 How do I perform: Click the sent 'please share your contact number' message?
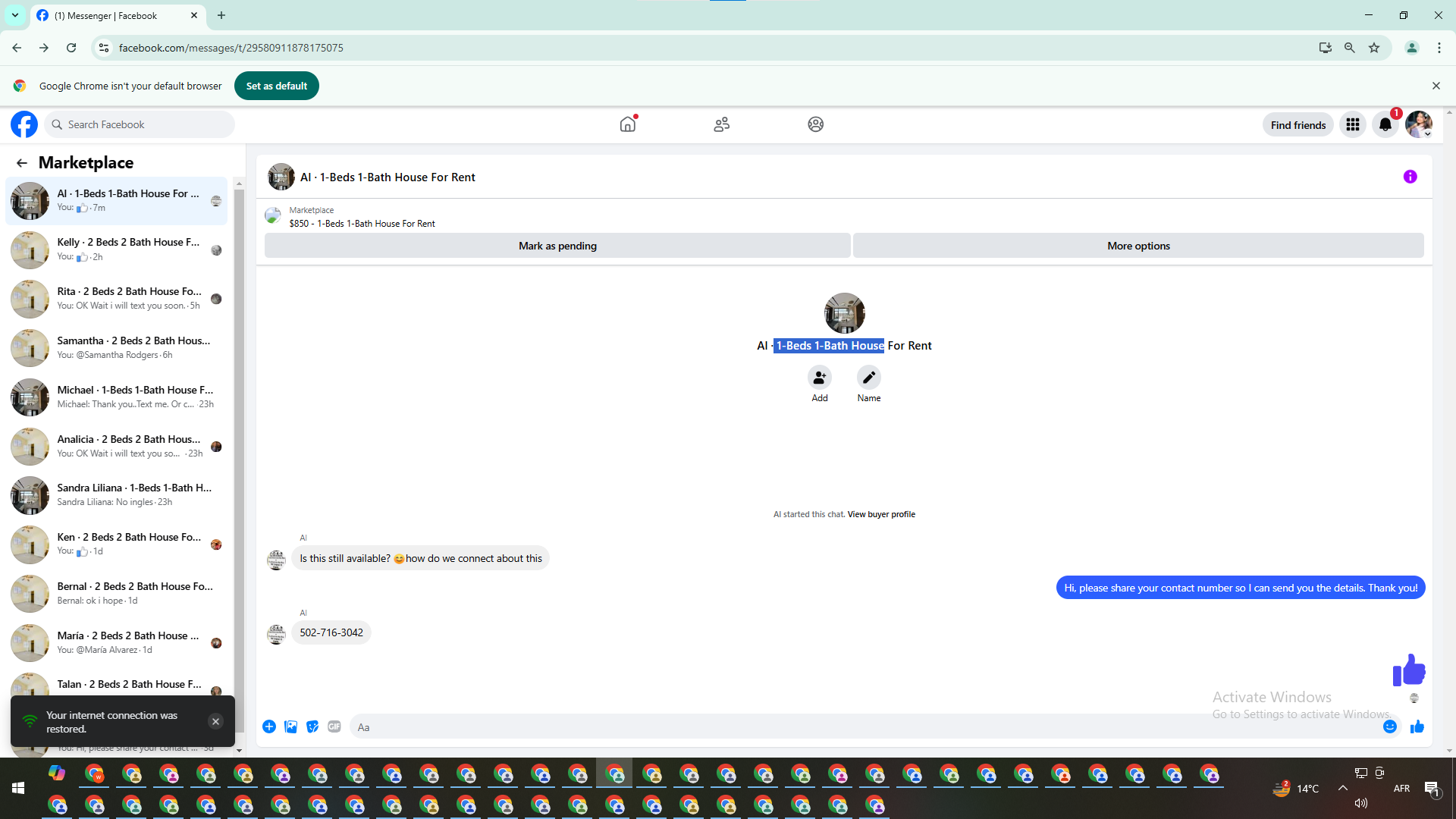(x=1241, y=588)
